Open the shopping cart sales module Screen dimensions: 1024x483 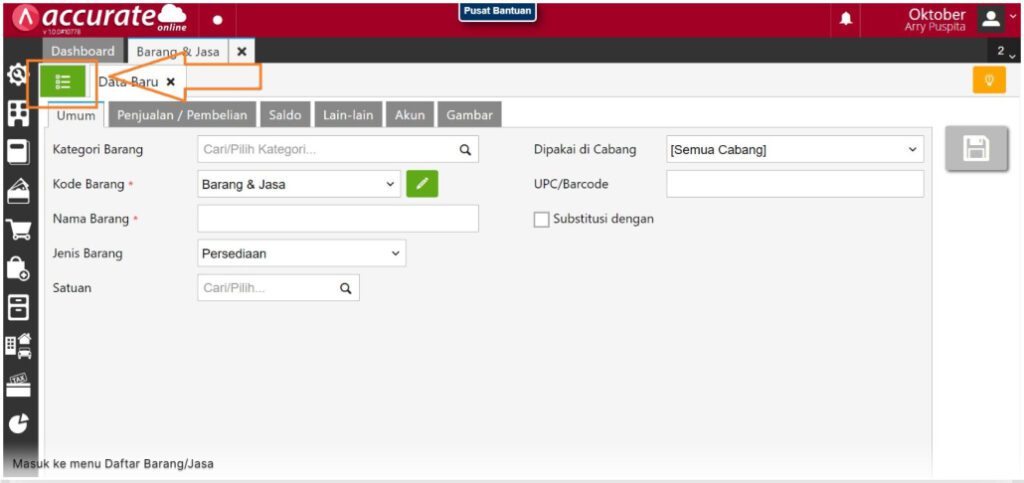pos(18,230)
